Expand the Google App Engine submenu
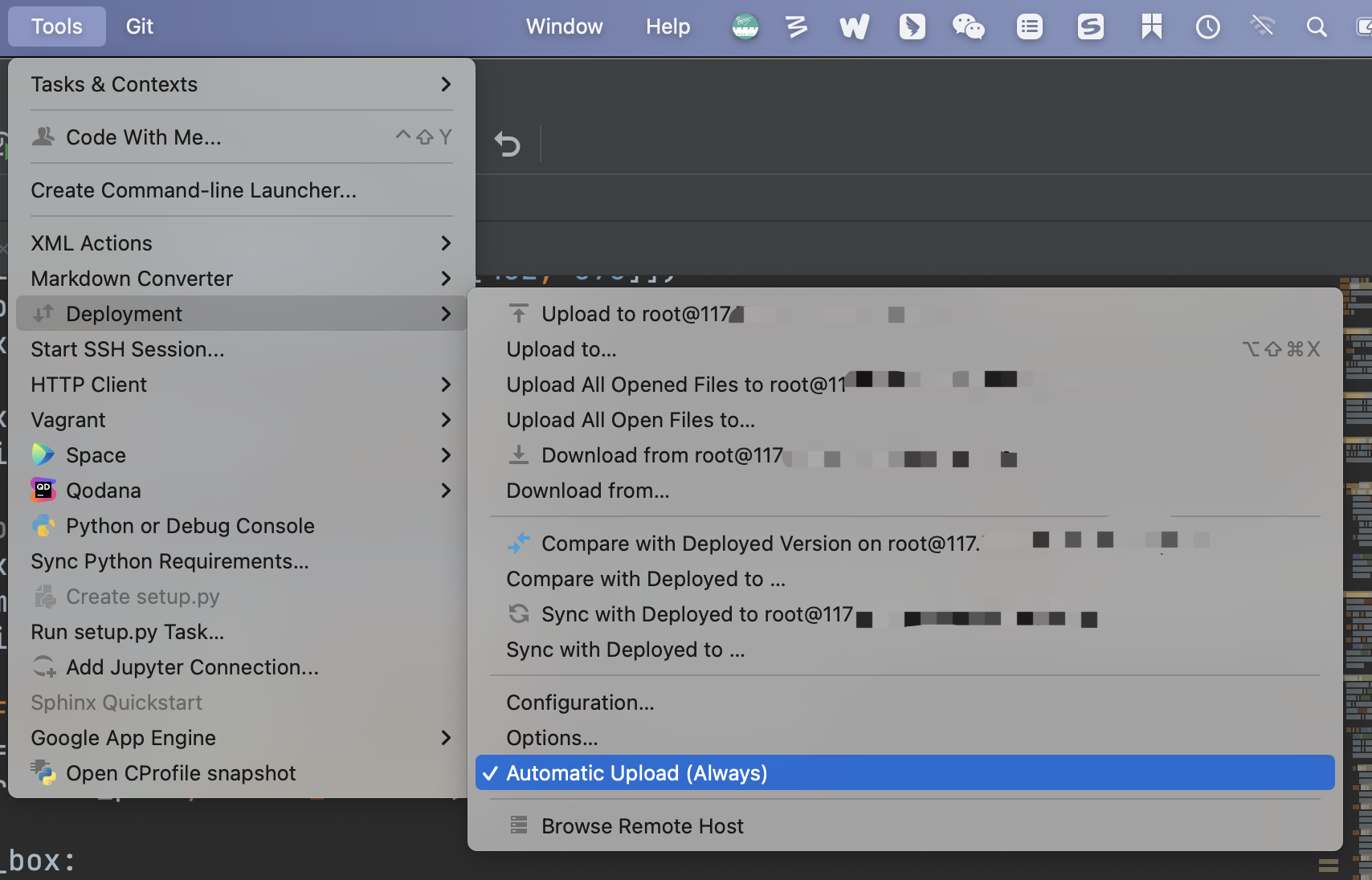Image resolution: width=1372 pixels, height=880 pixels. click(x=241, y=738)
